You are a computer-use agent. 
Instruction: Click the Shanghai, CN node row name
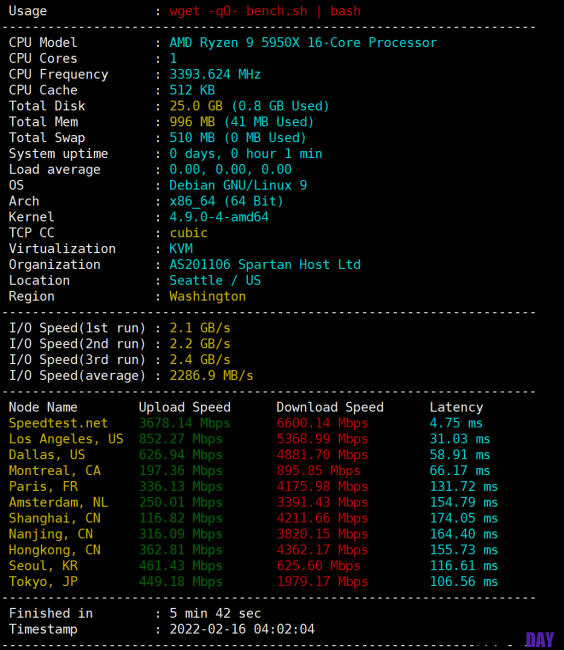pyautogui.click(x=54, y=518)
